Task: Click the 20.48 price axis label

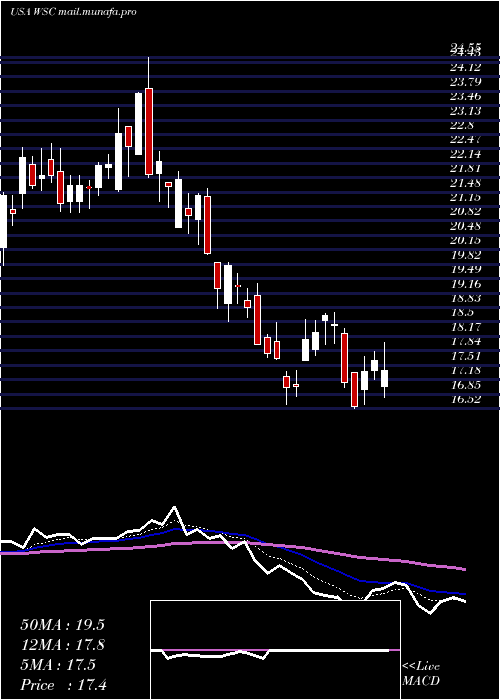Action: [465, 226]
